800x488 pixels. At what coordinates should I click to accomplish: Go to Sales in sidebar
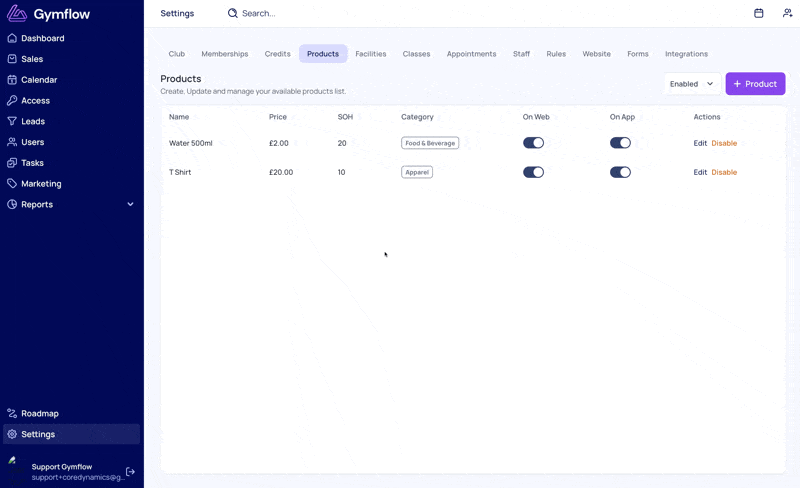pos(32,59)
